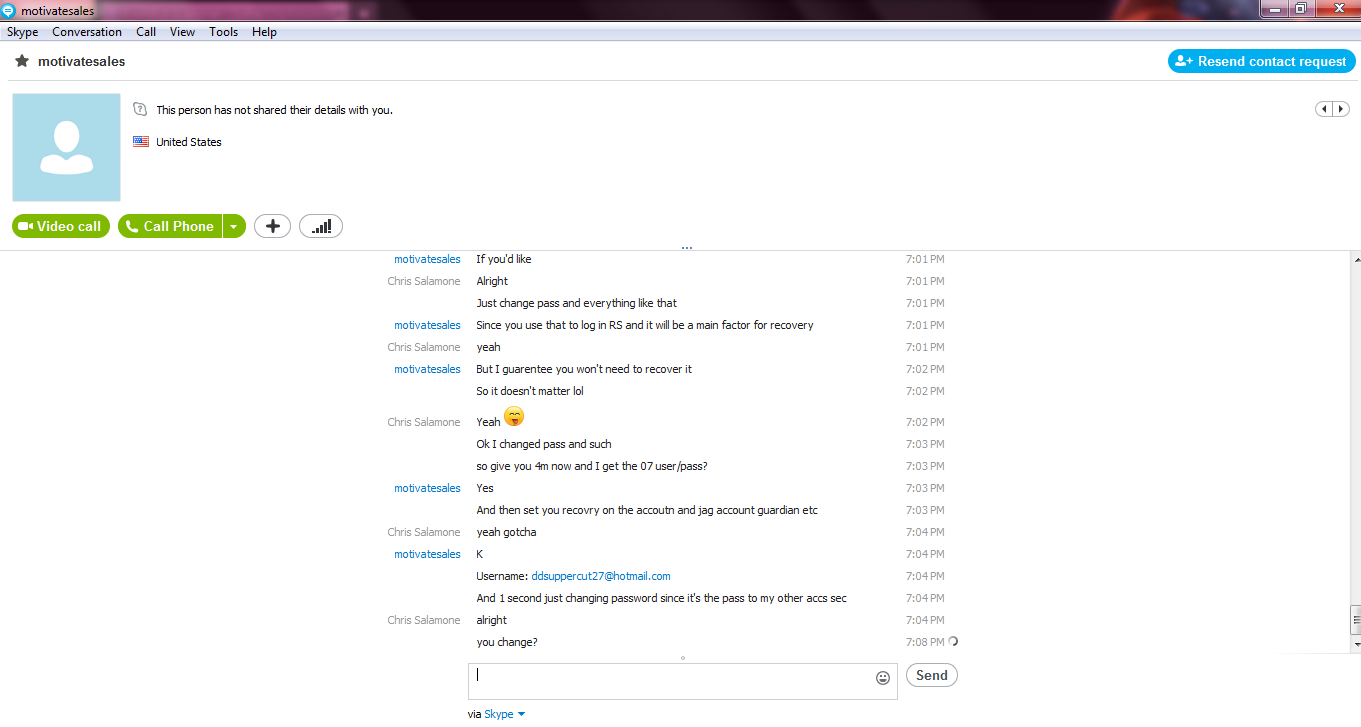Open the Help menu

[264, 32]
